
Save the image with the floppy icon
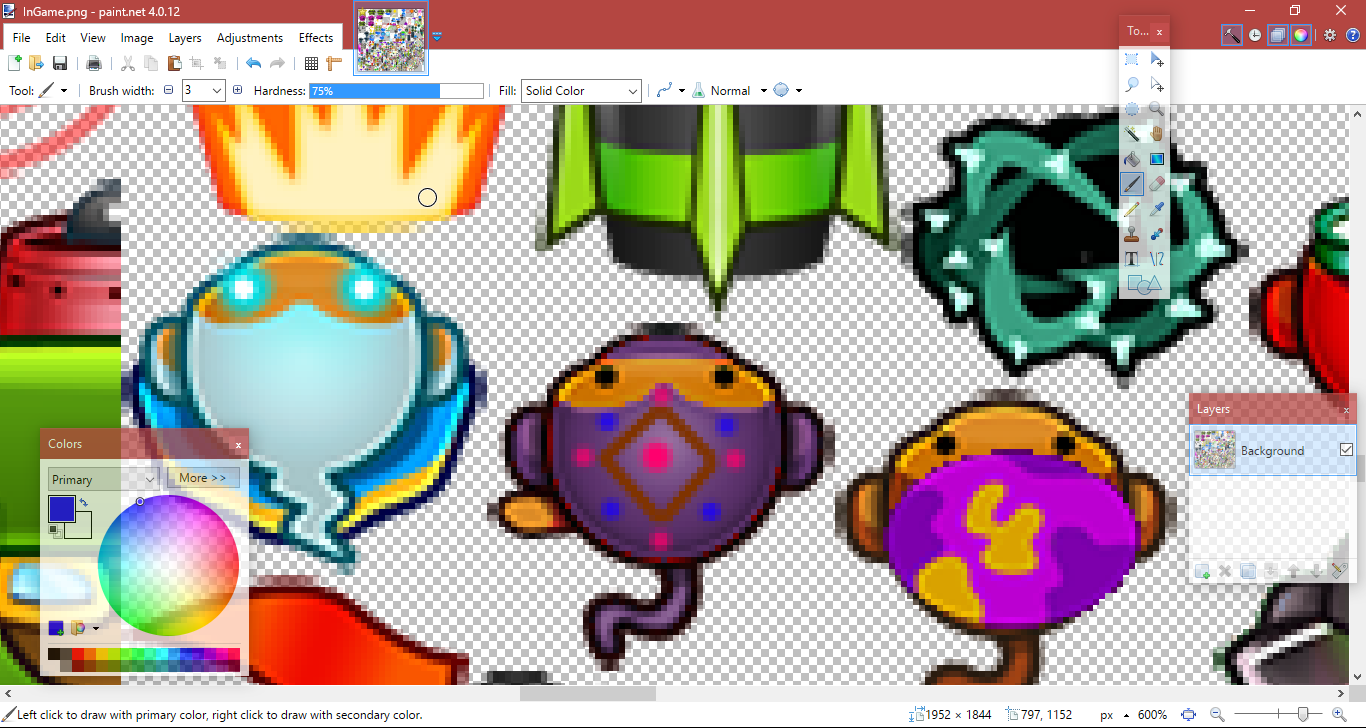[60, 64]
